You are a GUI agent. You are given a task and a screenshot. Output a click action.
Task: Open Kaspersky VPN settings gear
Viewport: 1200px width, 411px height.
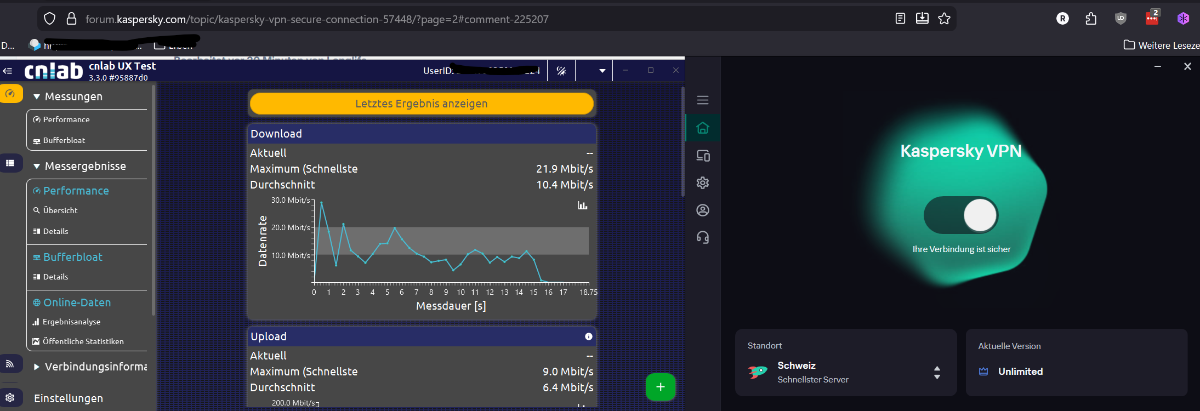tap(702, 183)
